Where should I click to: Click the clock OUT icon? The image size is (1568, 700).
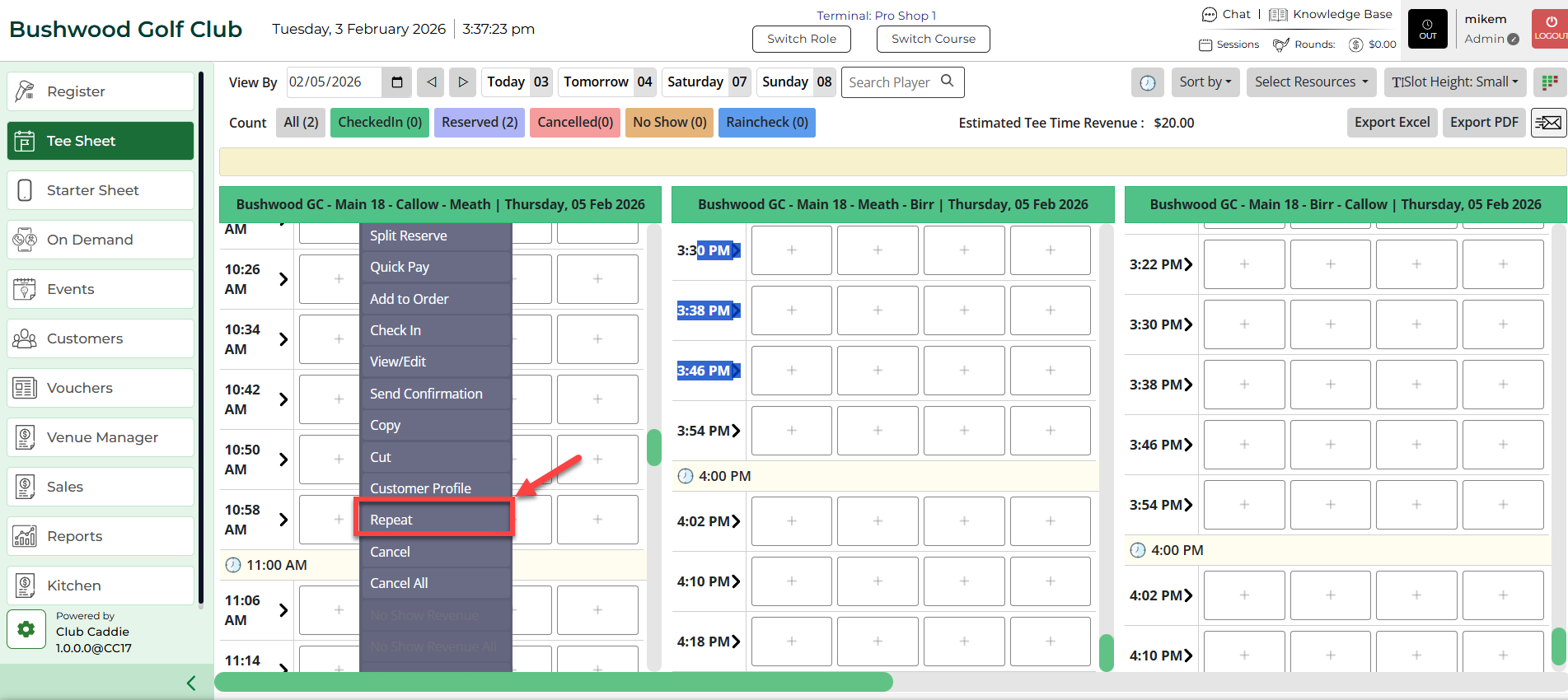[1427, 29]
